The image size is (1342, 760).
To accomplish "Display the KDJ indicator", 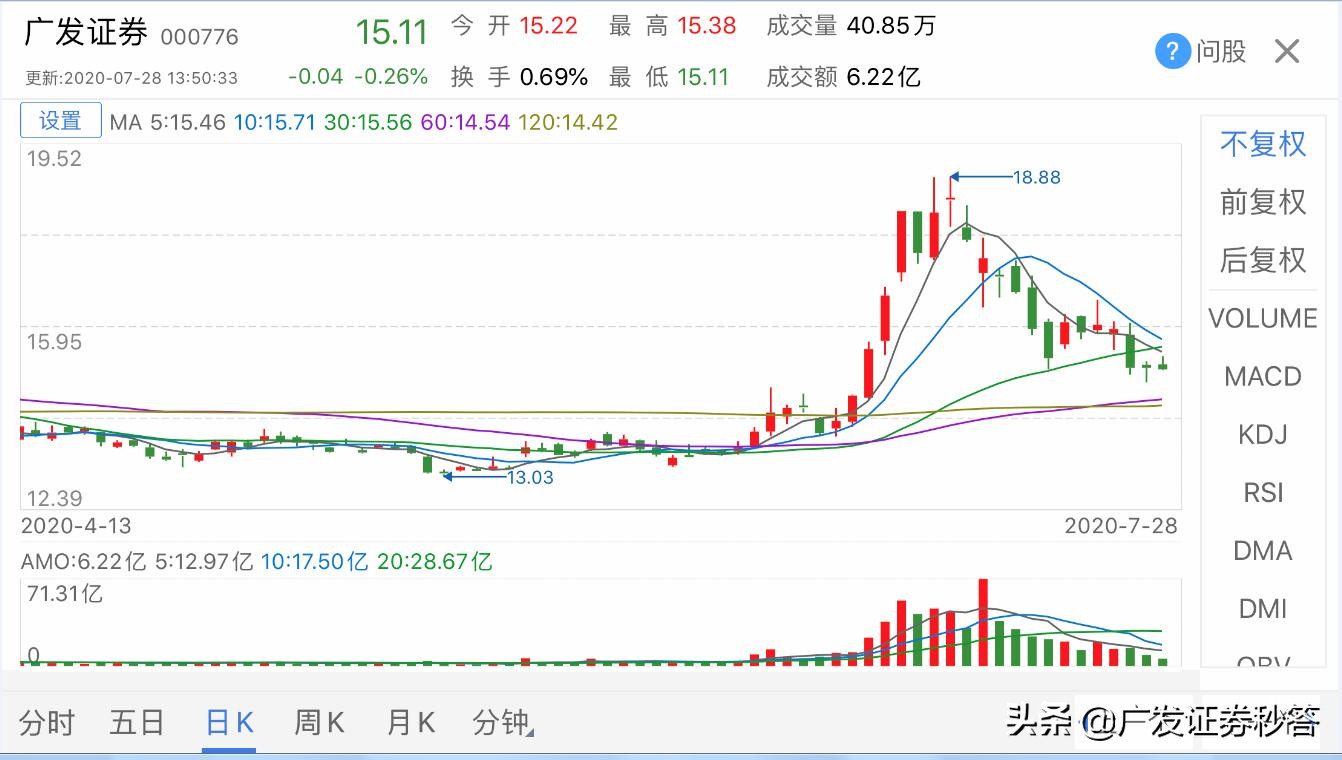I will coord(1263,434).
